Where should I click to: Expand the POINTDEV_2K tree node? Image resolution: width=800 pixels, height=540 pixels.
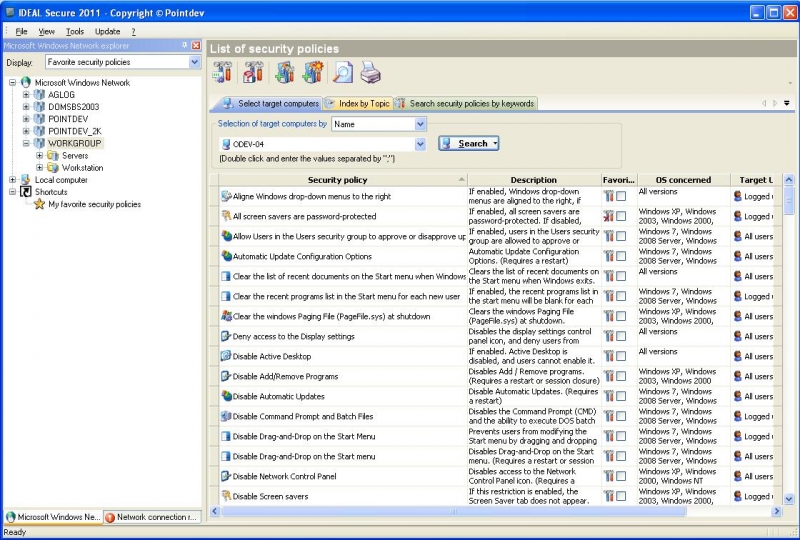click(x=26, y=131)
